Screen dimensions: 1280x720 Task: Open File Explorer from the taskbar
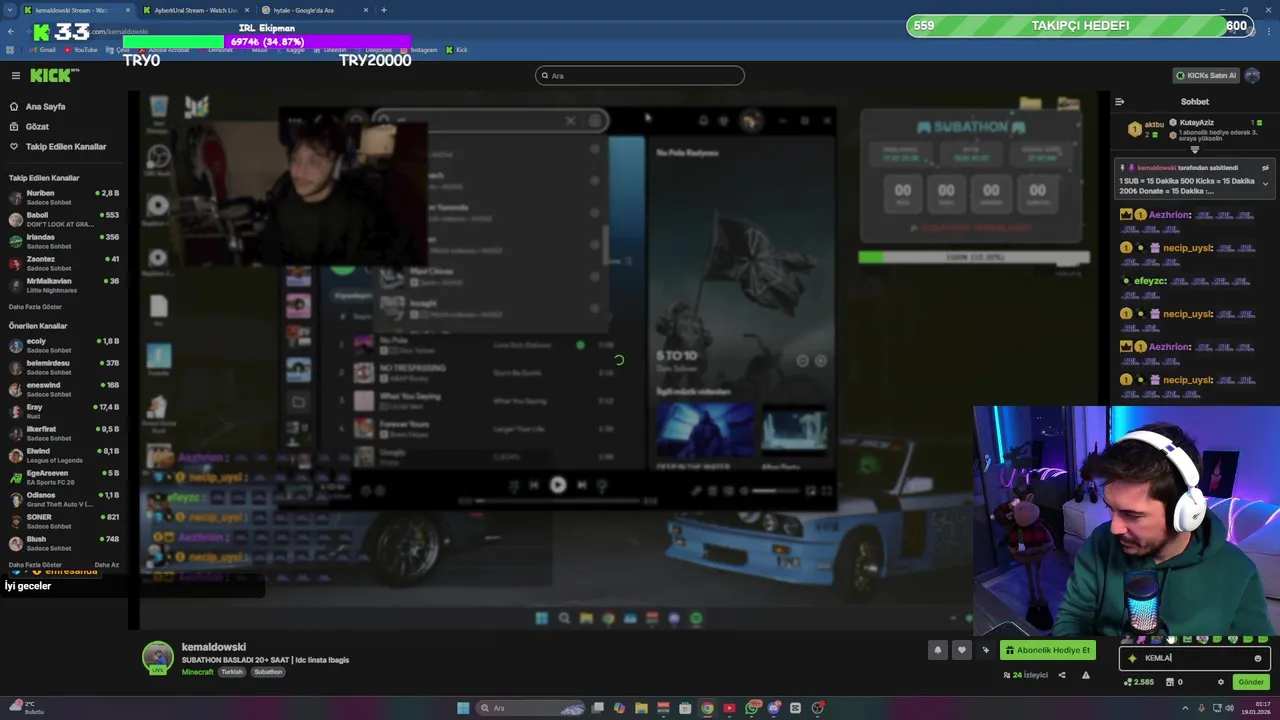point(641,708)
